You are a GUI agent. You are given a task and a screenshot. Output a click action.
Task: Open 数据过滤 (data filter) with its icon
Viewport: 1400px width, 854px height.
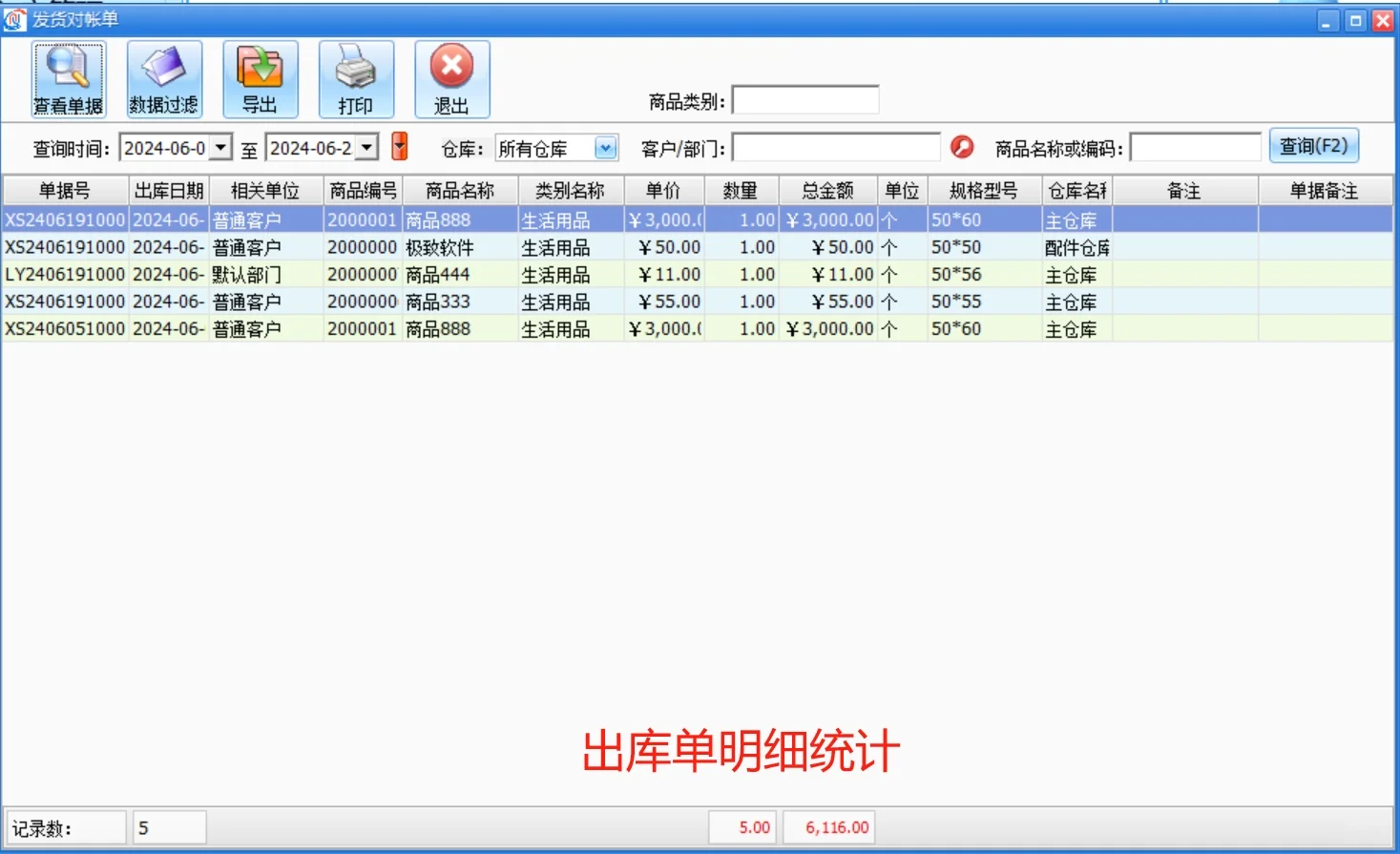pos(163,78)
